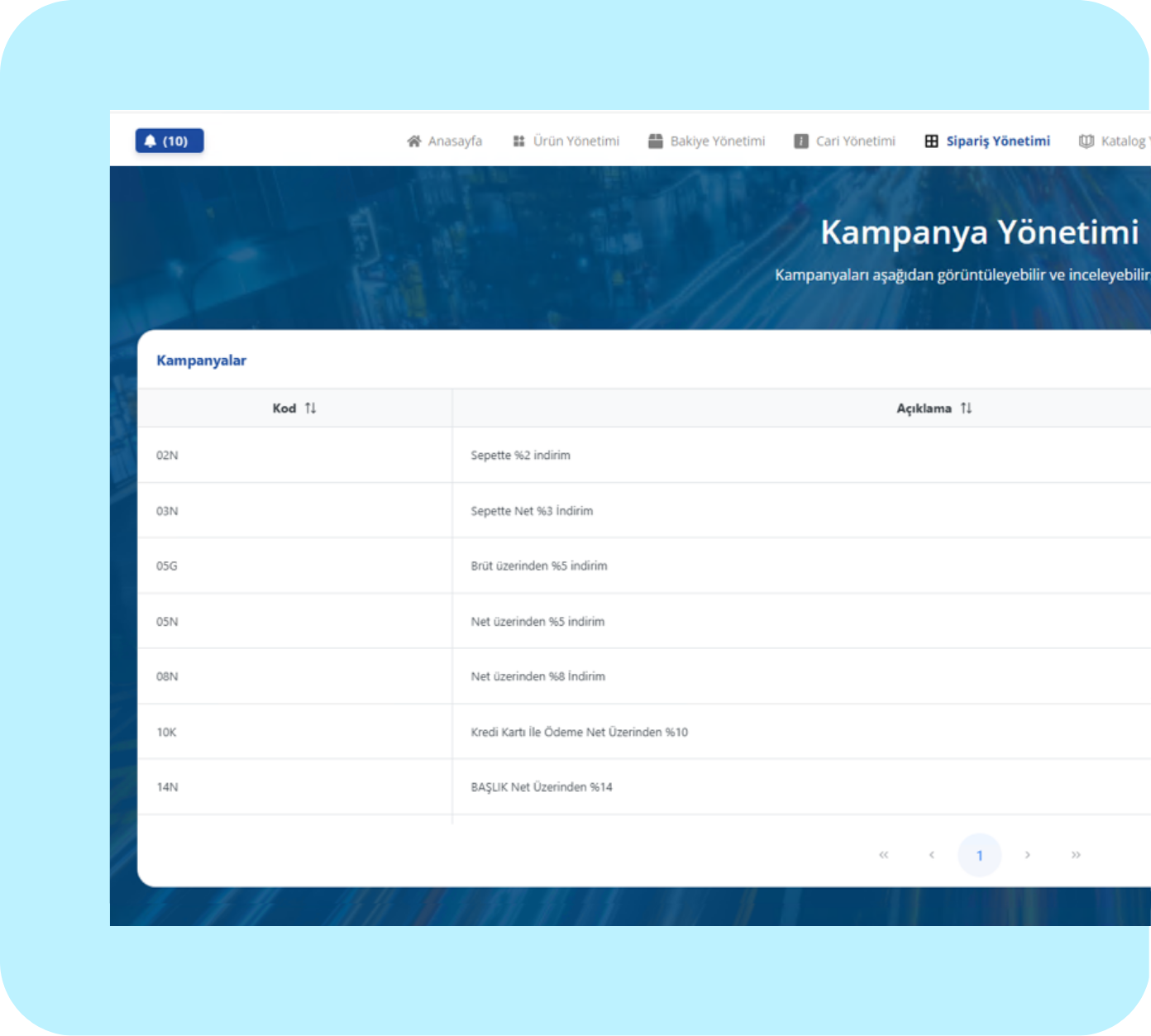
Task: Go to previous page arrow
Action: click(x=932, y=855)
